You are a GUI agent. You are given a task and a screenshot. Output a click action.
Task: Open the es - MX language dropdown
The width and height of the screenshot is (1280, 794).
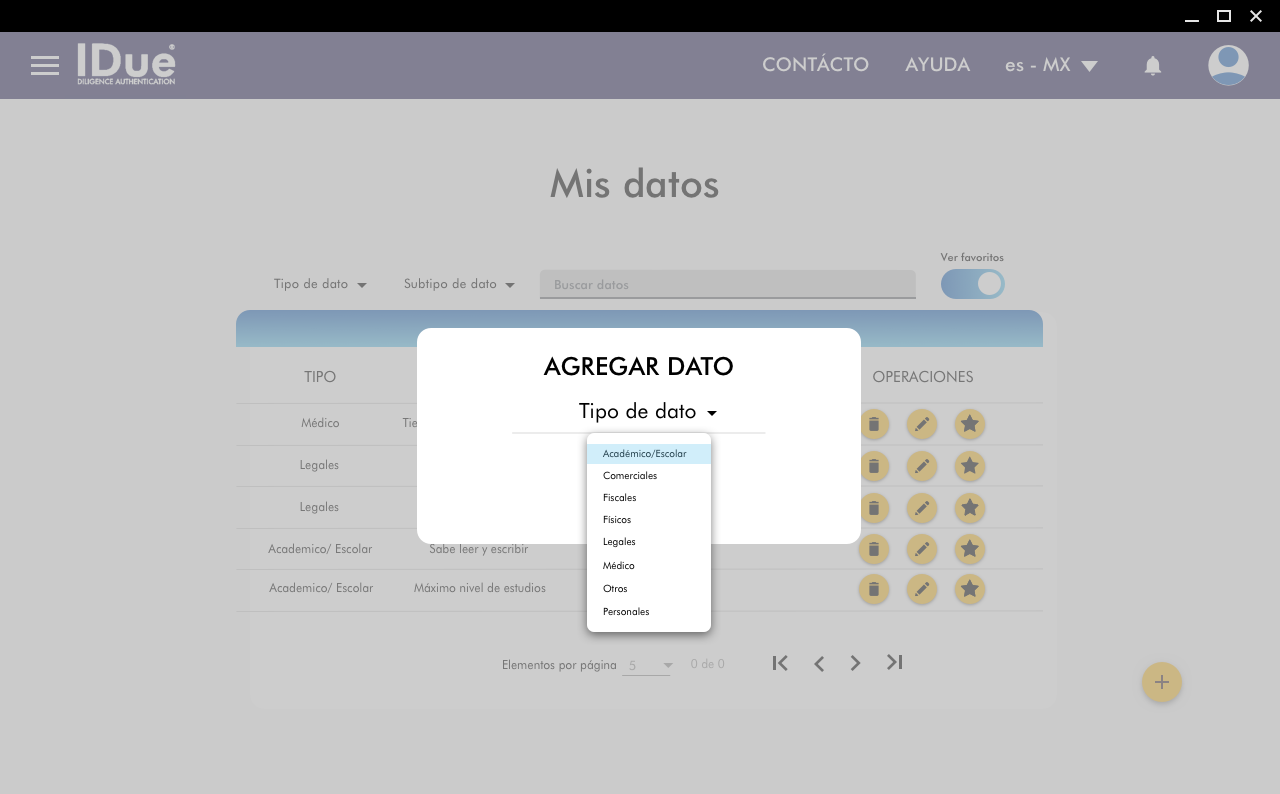click(1051, 66)
